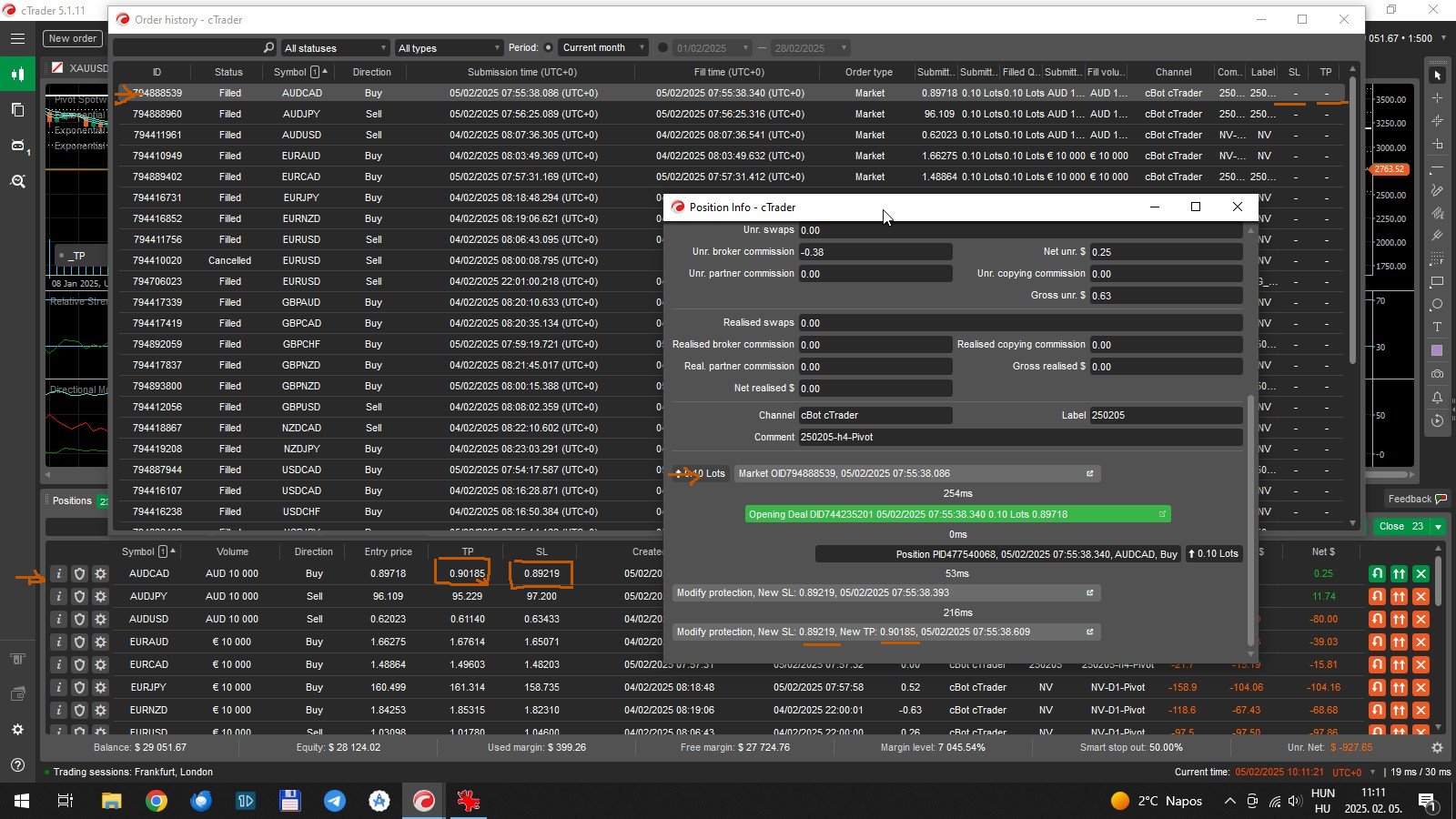Screen dimensions: 1456x819
Task: Open the main hamburger menu in cTrader
Action: point(17,39)
